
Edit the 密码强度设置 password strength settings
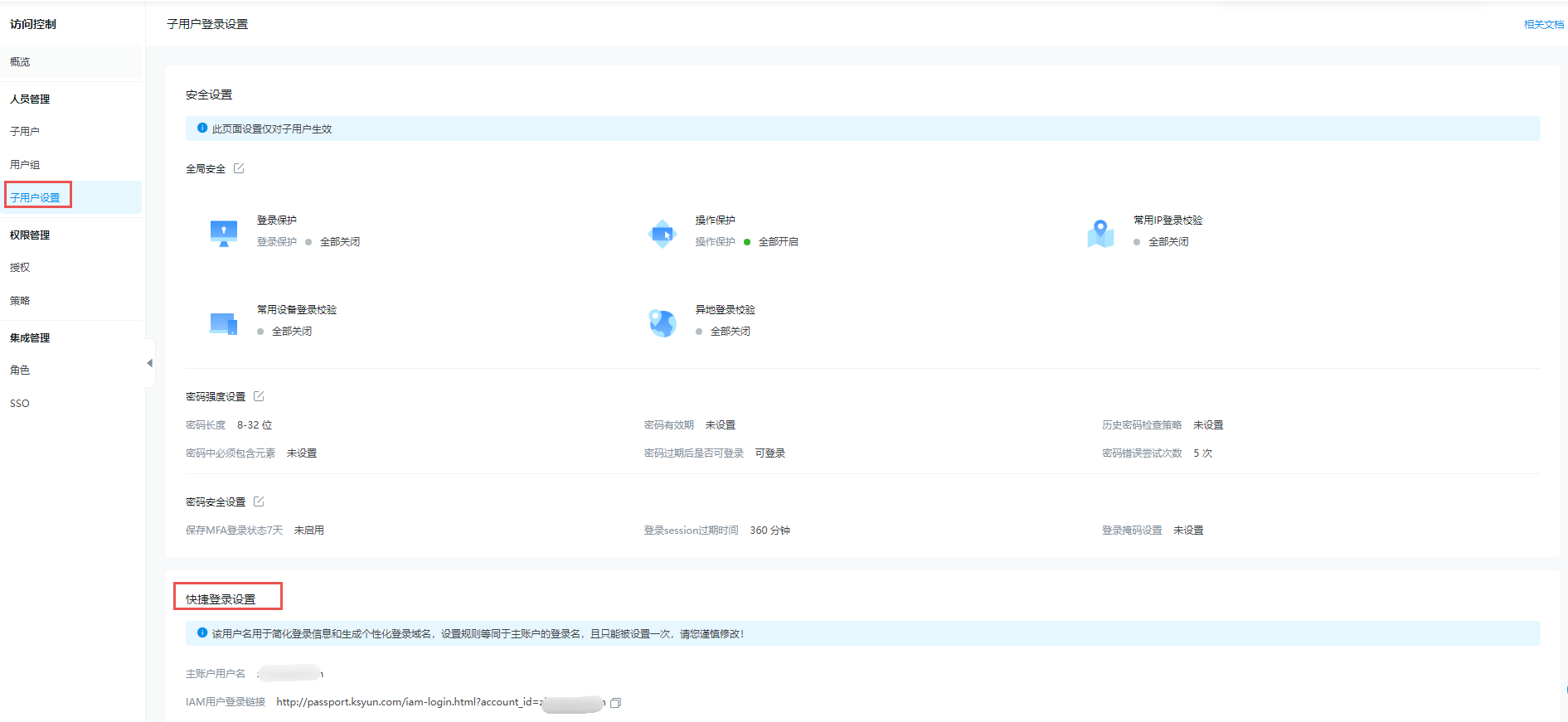259,396
